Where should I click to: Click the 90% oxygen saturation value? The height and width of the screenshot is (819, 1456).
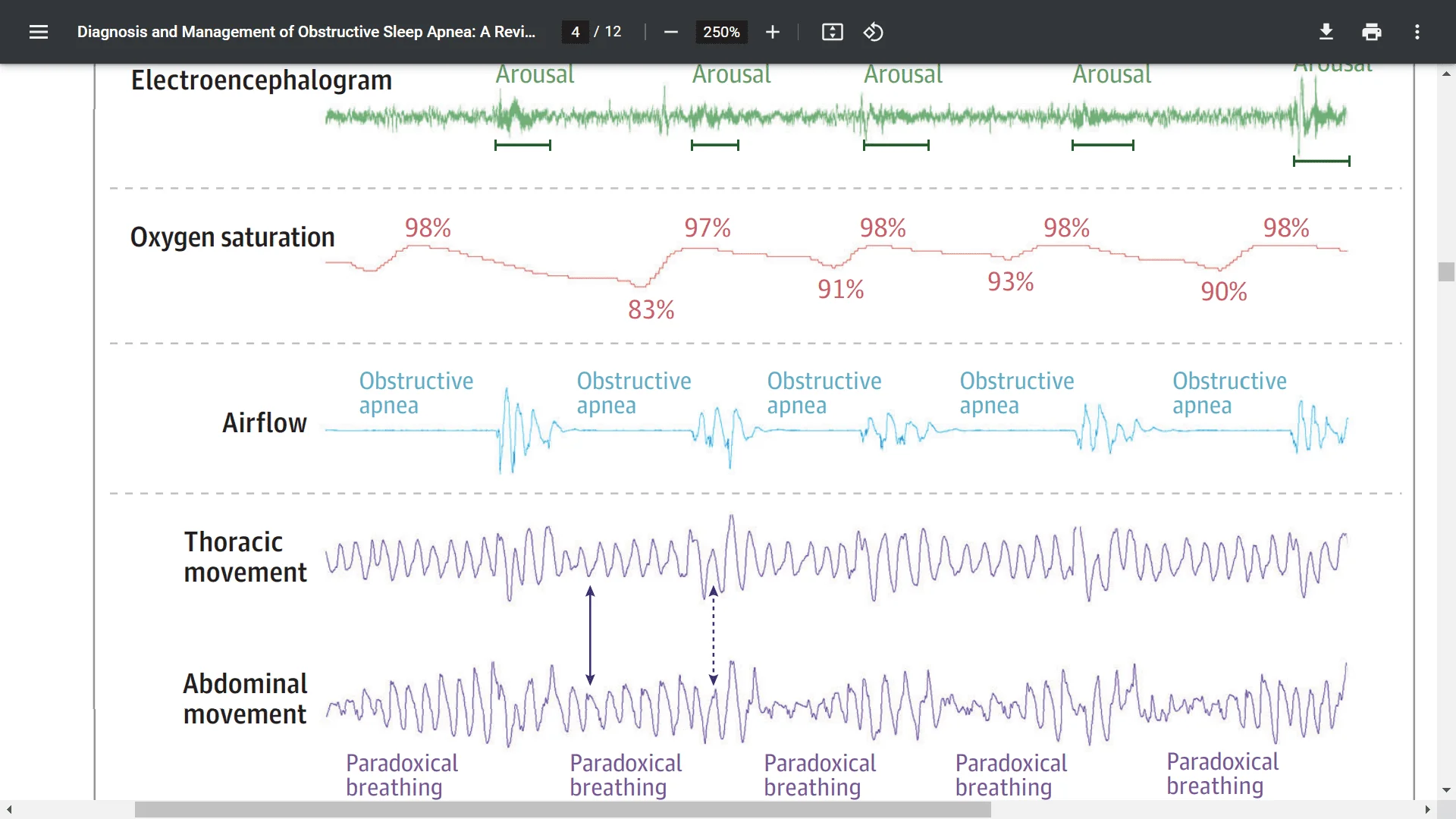[1223, 291]
